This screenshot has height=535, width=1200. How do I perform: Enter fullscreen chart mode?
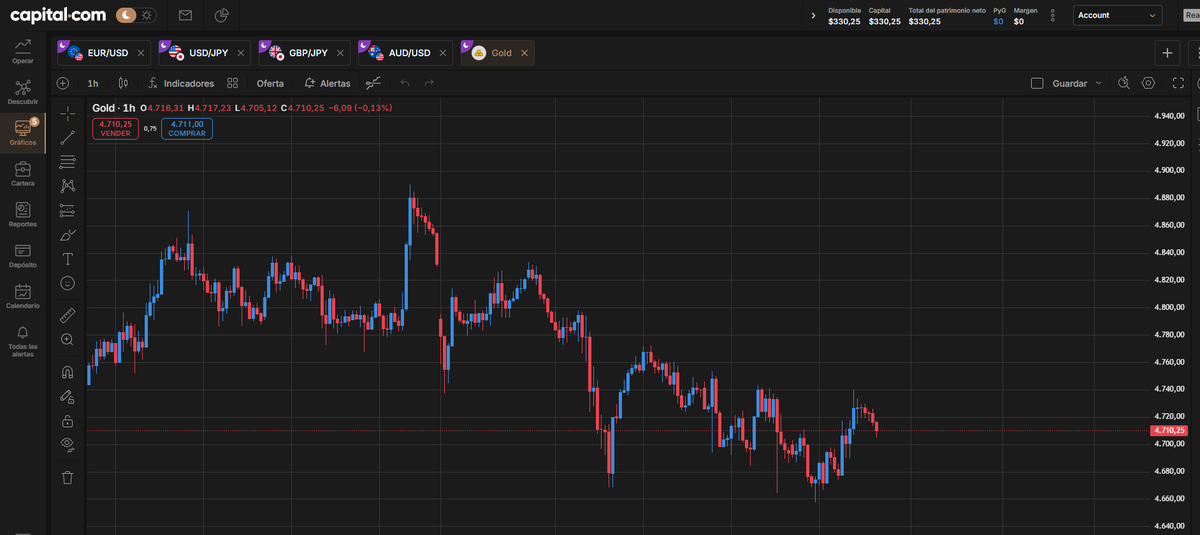tap(1178, 83)
